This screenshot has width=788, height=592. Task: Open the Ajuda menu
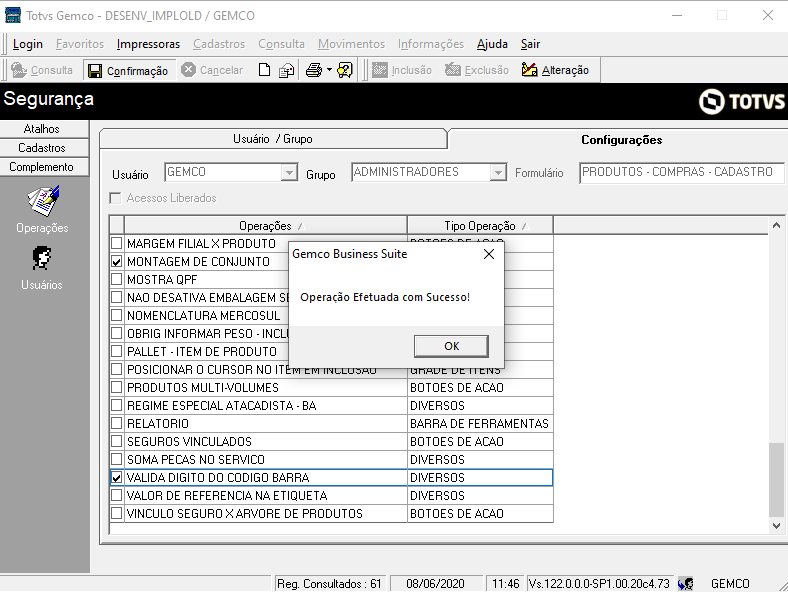tap(492, 44)
